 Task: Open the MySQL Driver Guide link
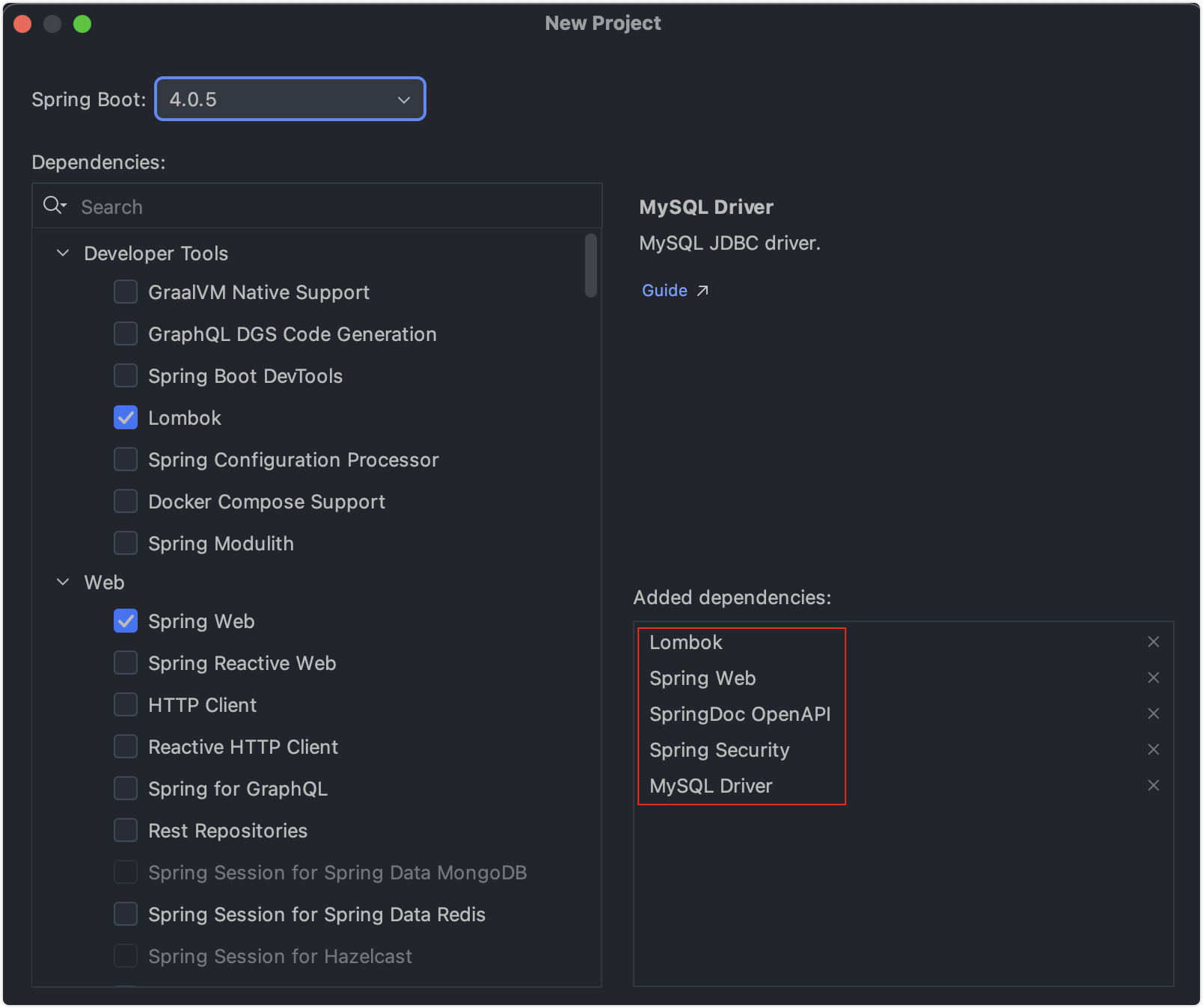[x=664, y=291]
